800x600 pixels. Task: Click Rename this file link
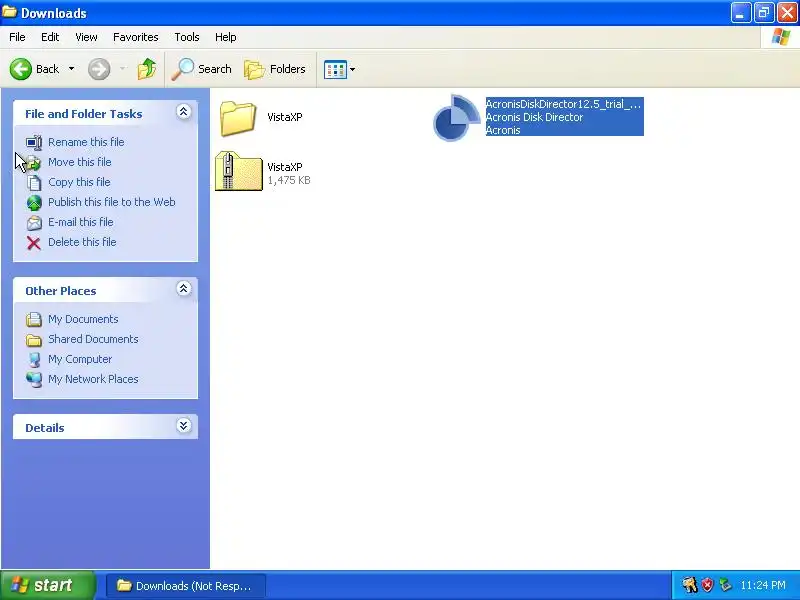[86, 142]
